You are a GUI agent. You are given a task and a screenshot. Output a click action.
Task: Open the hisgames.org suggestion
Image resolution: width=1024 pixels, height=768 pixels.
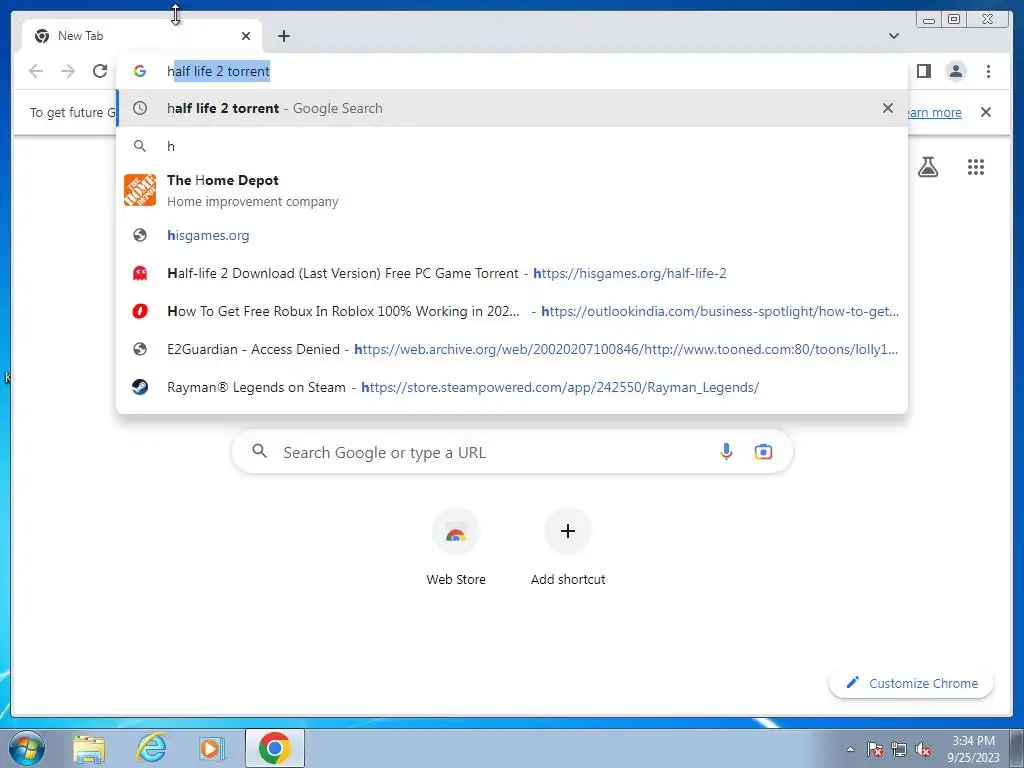click(x=512, y=235)
